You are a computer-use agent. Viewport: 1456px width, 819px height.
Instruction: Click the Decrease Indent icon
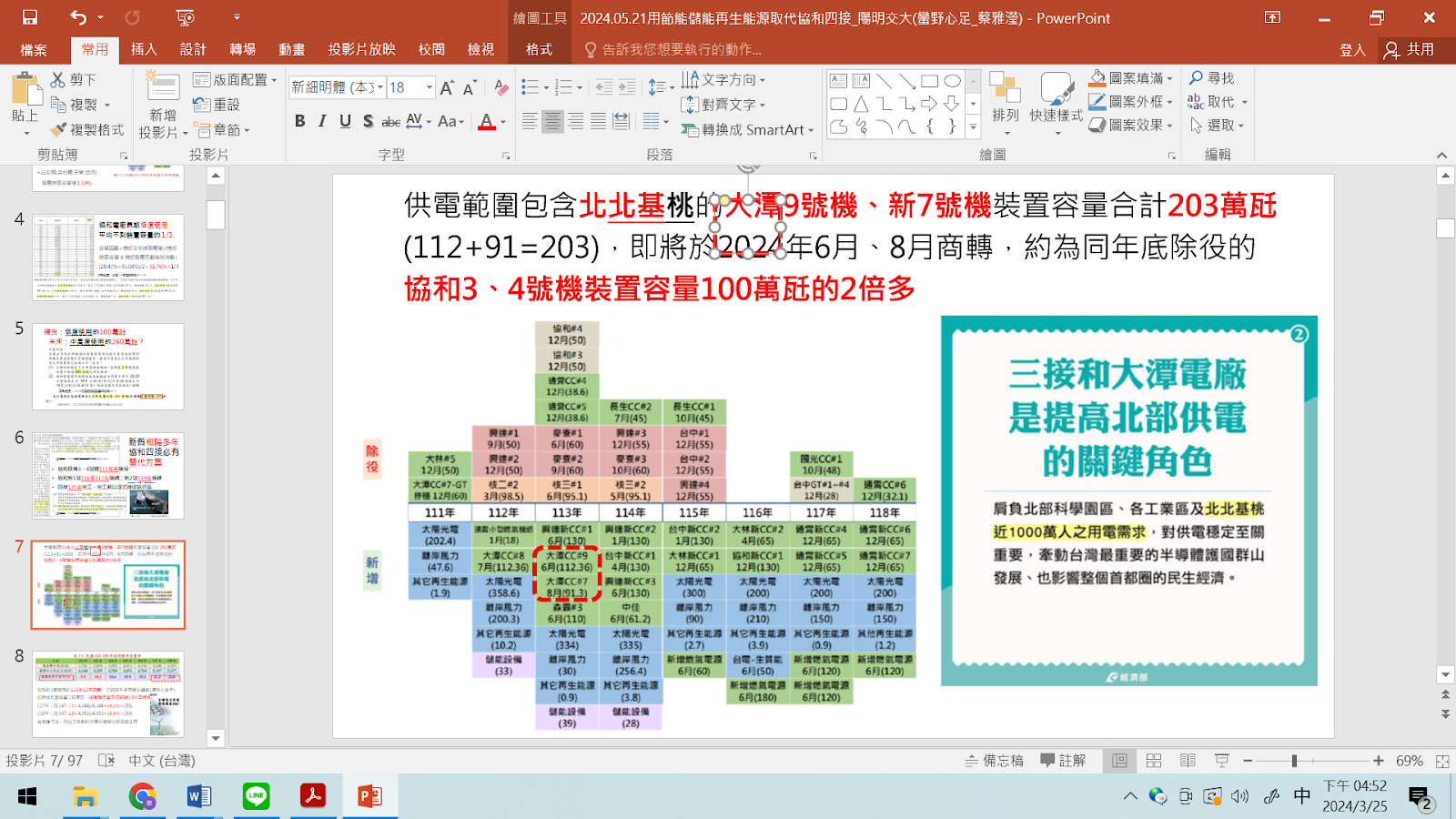[604, 87]
